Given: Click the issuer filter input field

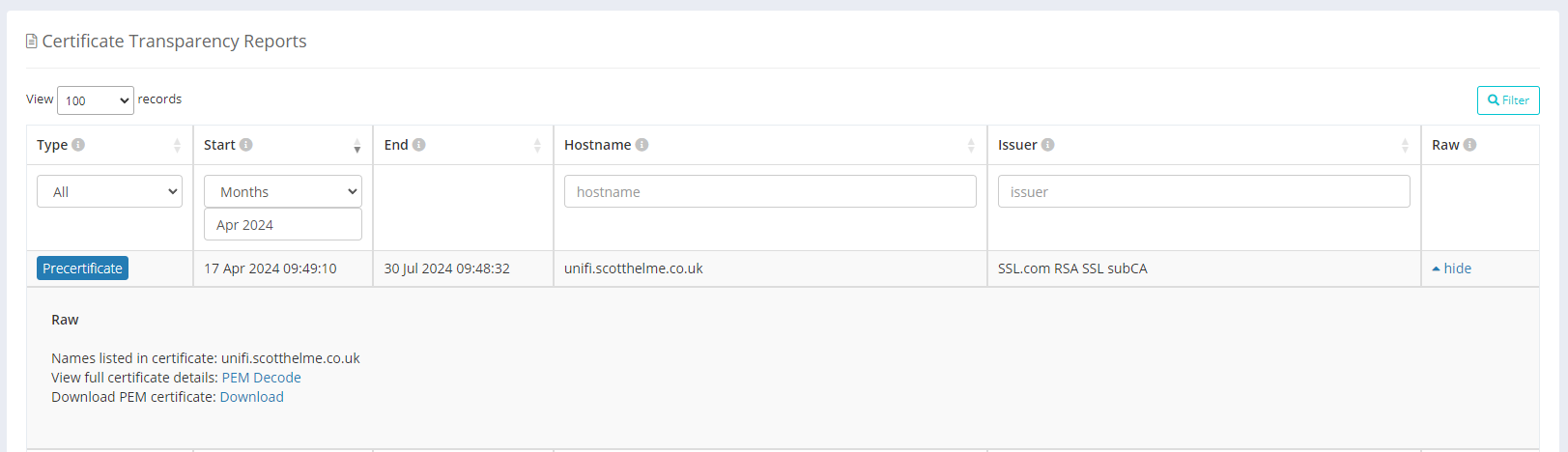Looking at the screenshot, I should pos(1204,191).
